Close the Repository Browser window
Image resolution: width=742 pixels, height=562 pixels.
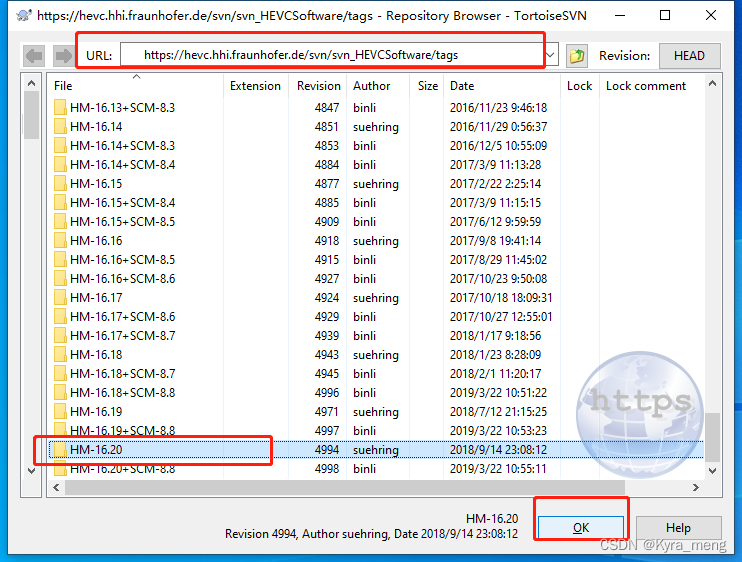(x=710, y=15)
